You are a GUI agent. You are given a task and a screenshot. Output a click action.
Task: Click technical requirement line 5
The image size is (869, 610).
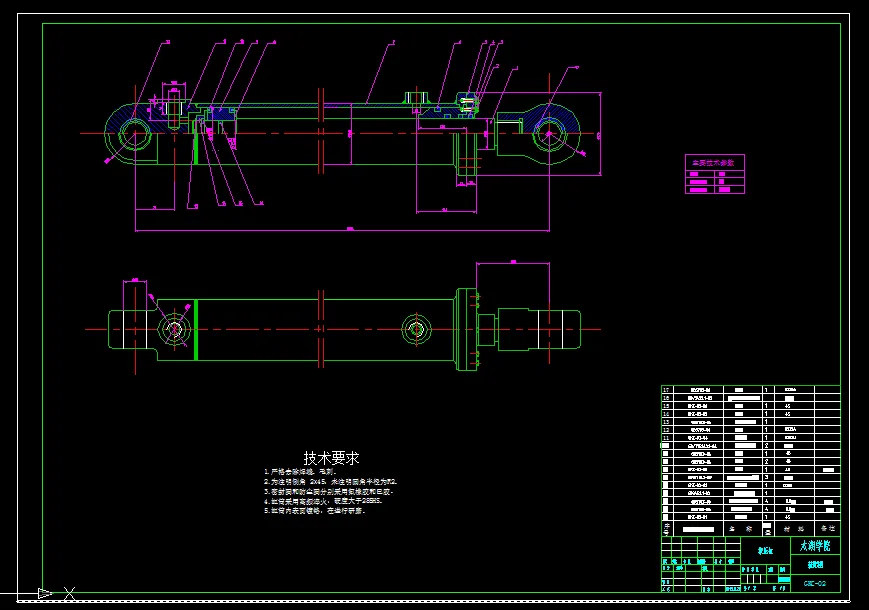pos(315,511)
